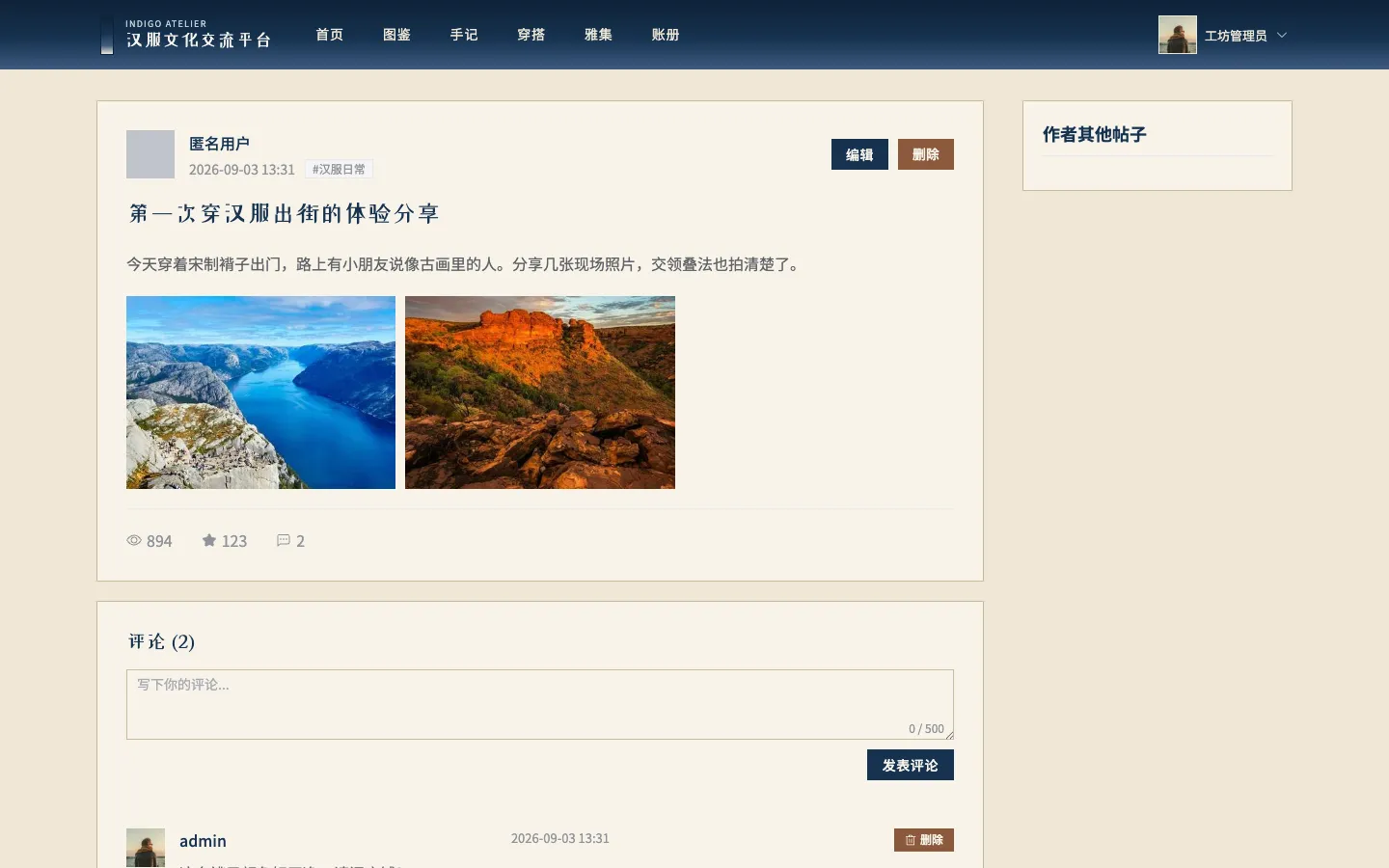Click the 编辑 button on the post

pyautogui.click(x=859, y=154)
